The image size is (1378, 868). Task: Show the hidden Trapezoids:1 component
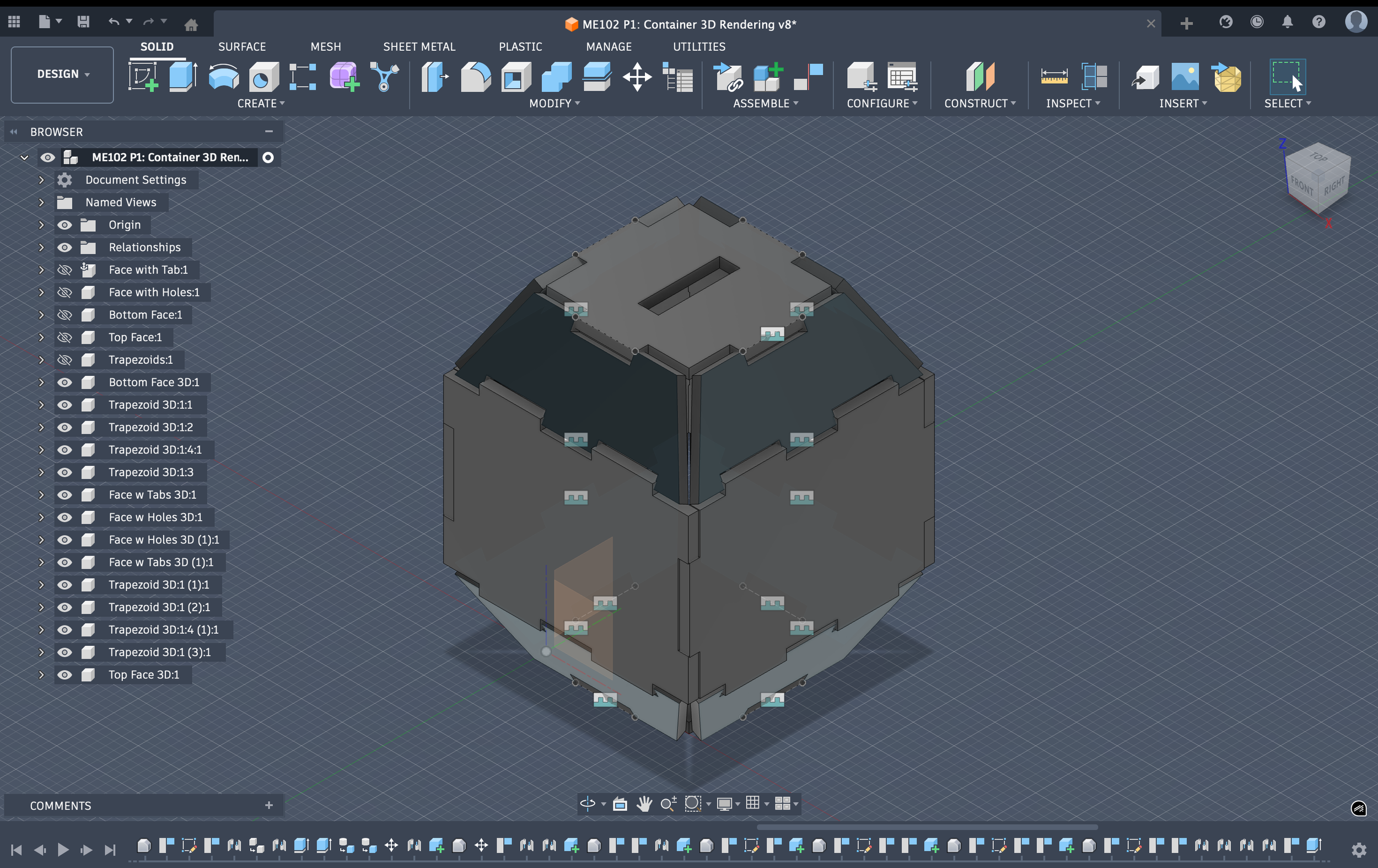(x=64, y=360)
